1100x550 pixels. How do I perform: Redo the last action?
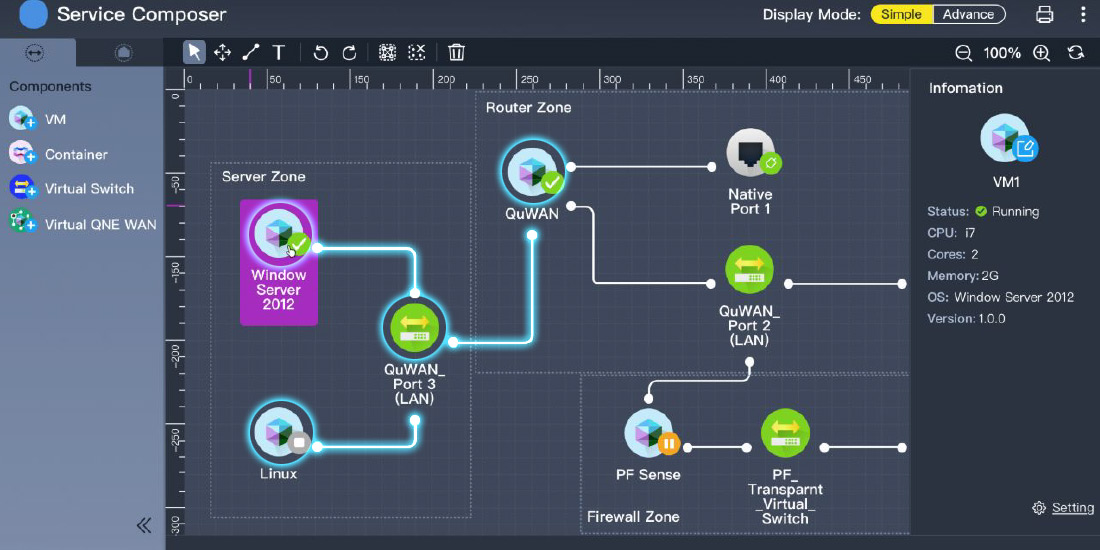pyautogui.click(x=349, y=52)
